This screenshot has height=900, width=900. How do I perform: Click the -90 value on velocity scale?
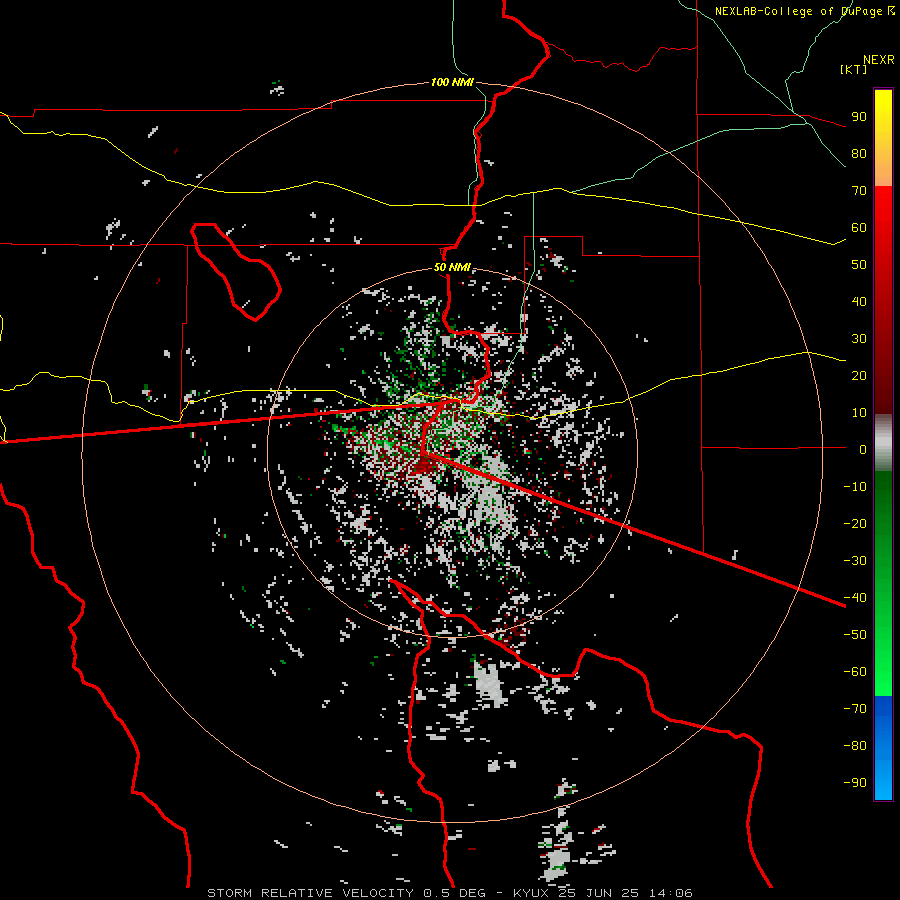(x=855, y=783)
